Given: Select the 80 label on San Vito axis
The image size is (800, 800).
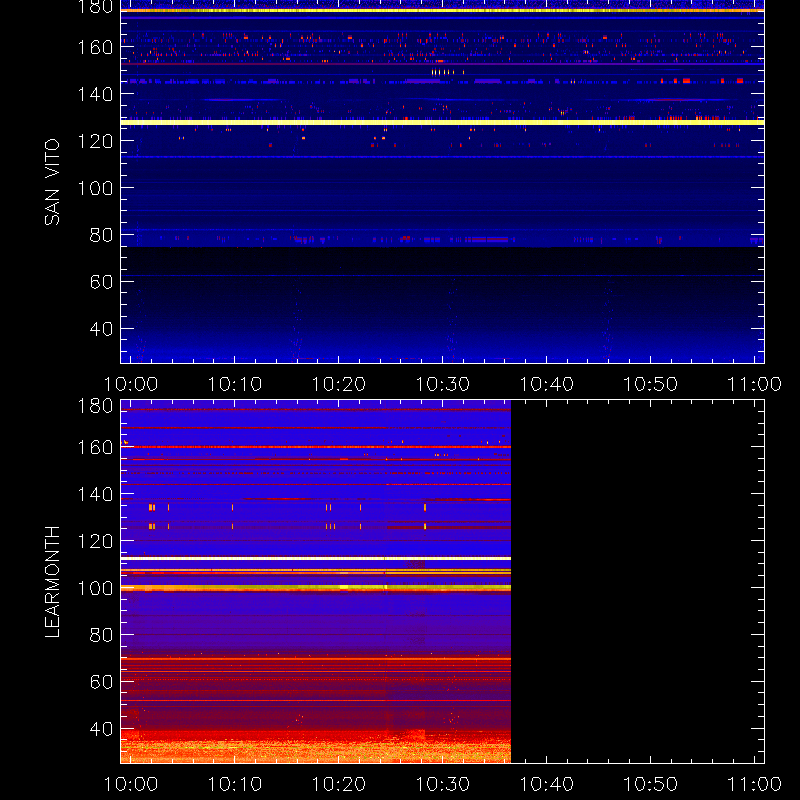Looking at the screenshot, I should pyautogui.click(x=102, y=235).
